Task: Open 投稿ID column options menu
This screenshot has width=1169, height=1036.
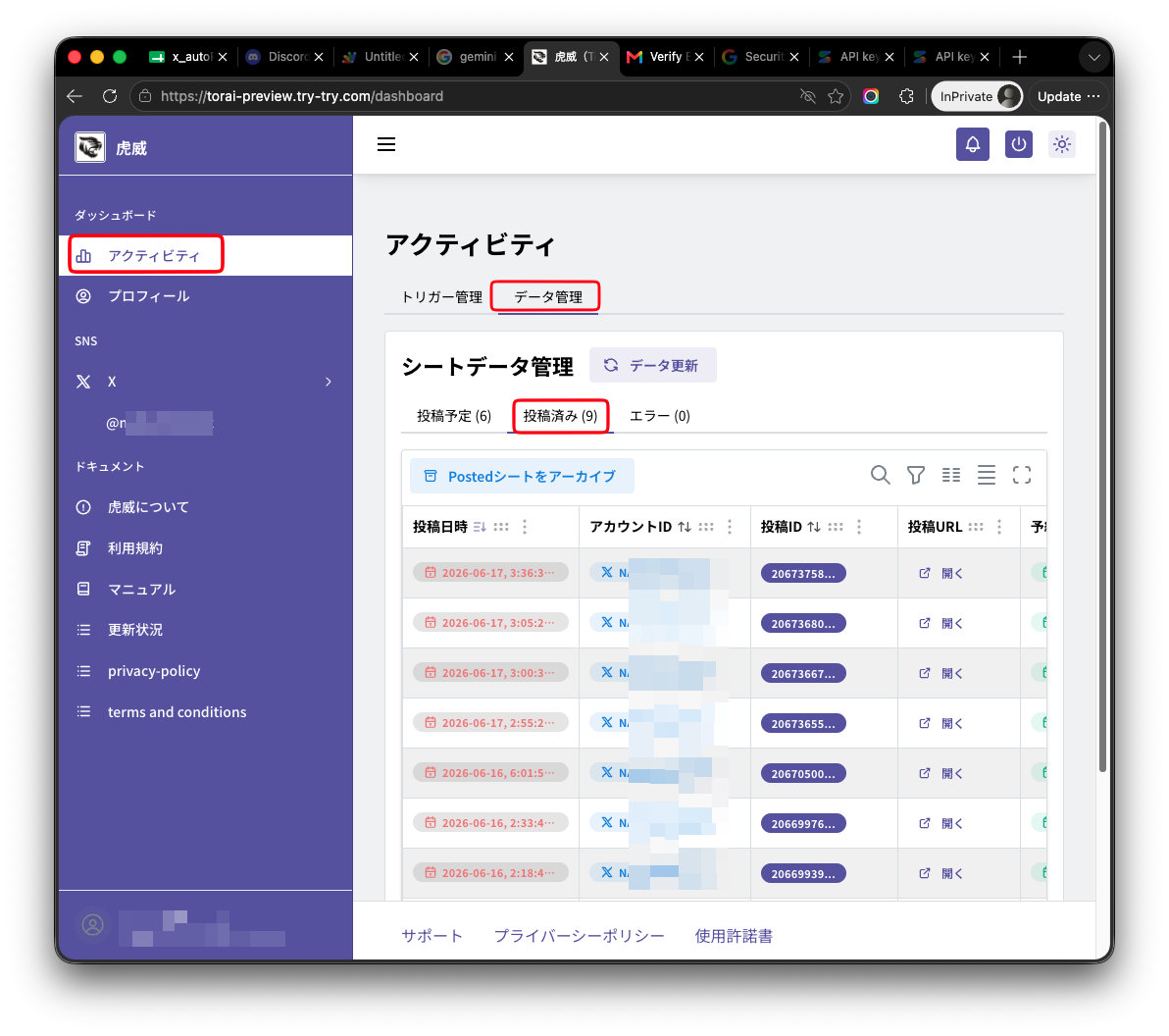Action: [859, 528]
